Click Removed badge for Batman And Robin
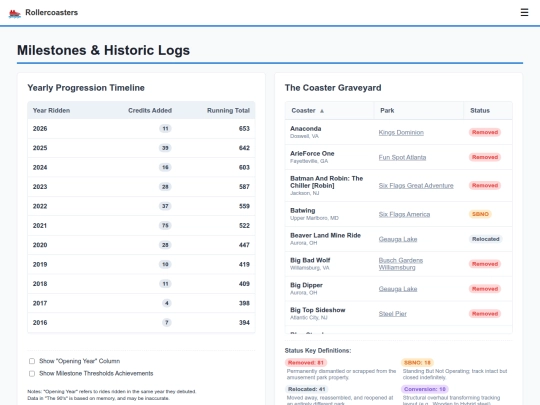The height and width of the screenshot is (405, 540). (485, 185)
